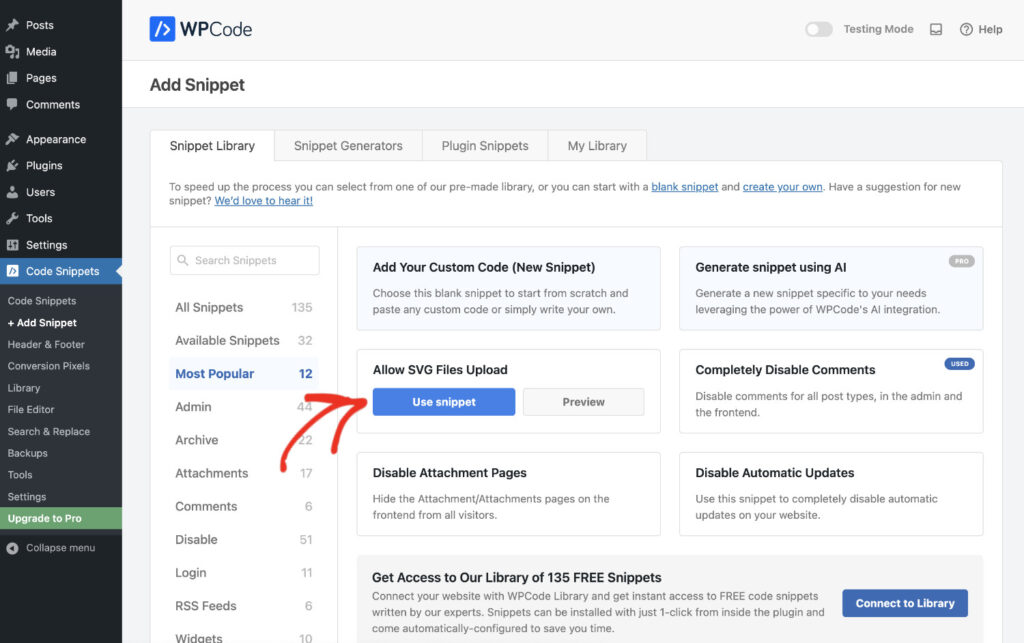The width and height of the screenshot is (1024, 643).
Task: Select the Media library icon
Action: coord(15,51)
